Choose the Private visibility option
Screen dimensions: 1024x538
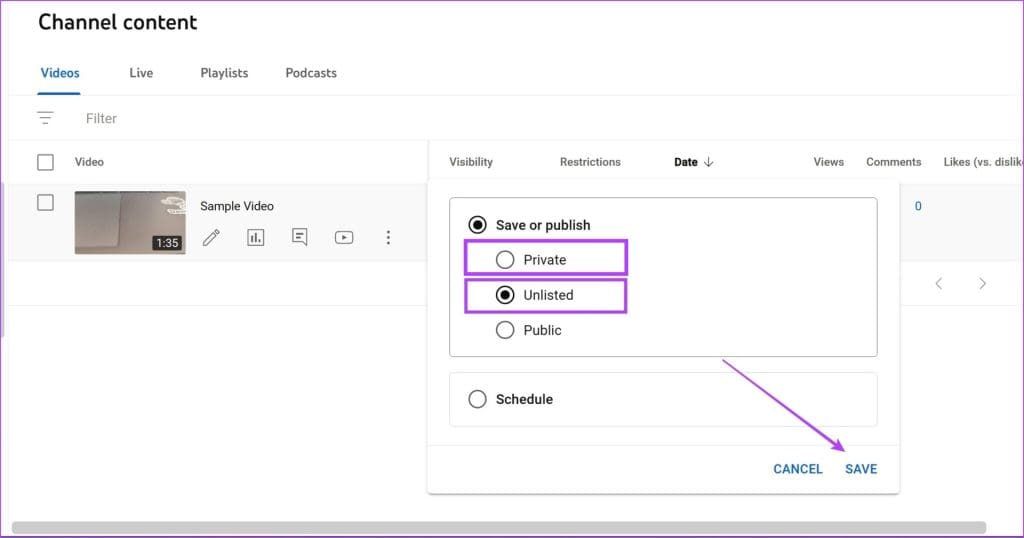coord(505,260)
